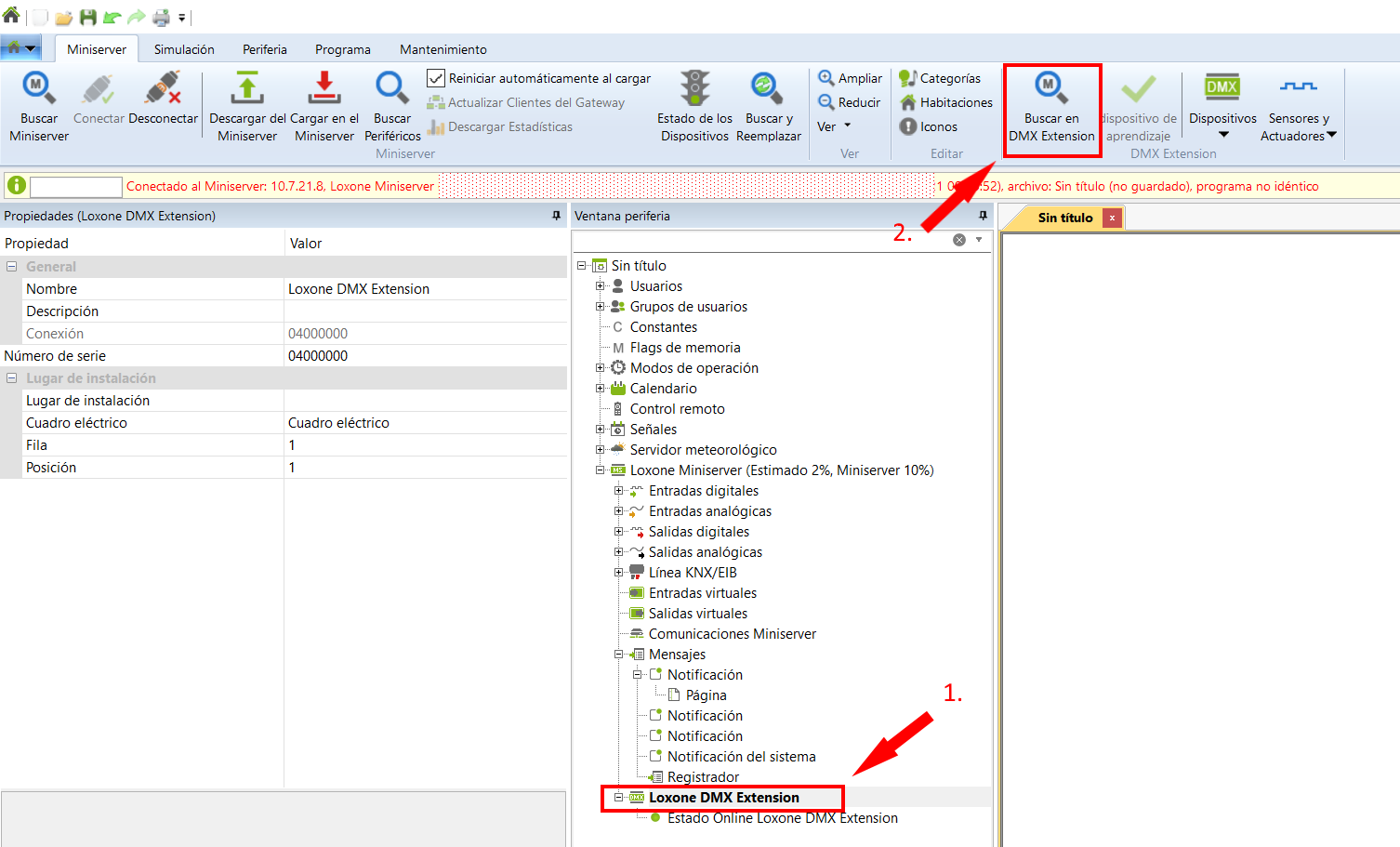Switch to the Periferia ribbon tab

264,49
